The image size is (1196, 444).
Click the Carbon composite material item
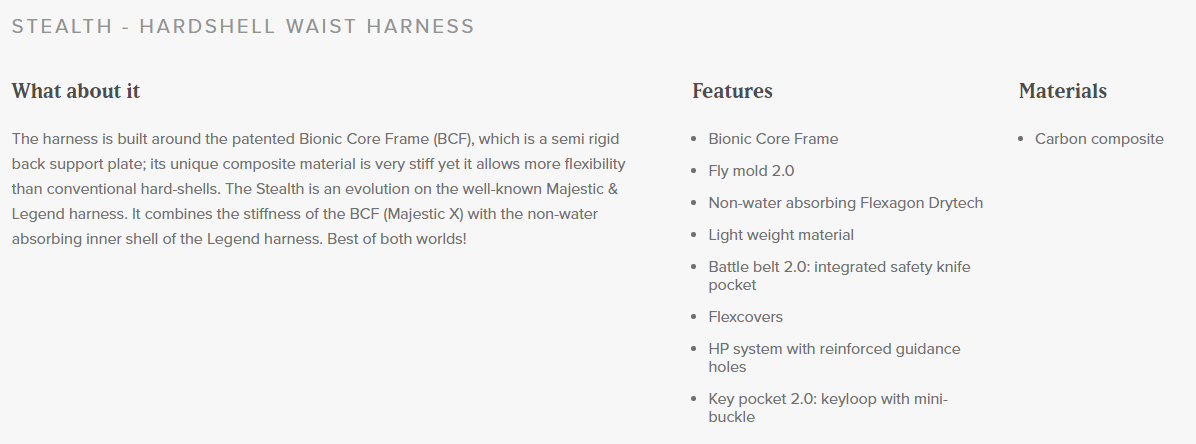pos(1099,139)
